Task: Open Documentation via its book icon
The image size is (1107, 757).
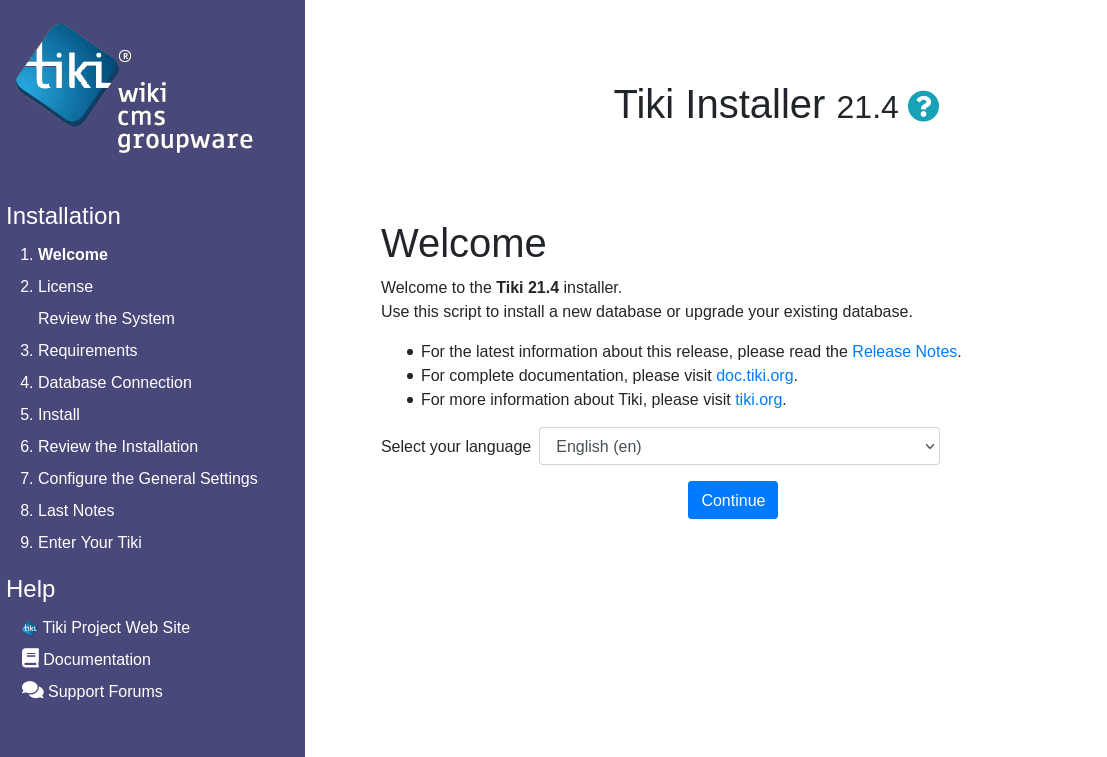Action: (30, 658)
